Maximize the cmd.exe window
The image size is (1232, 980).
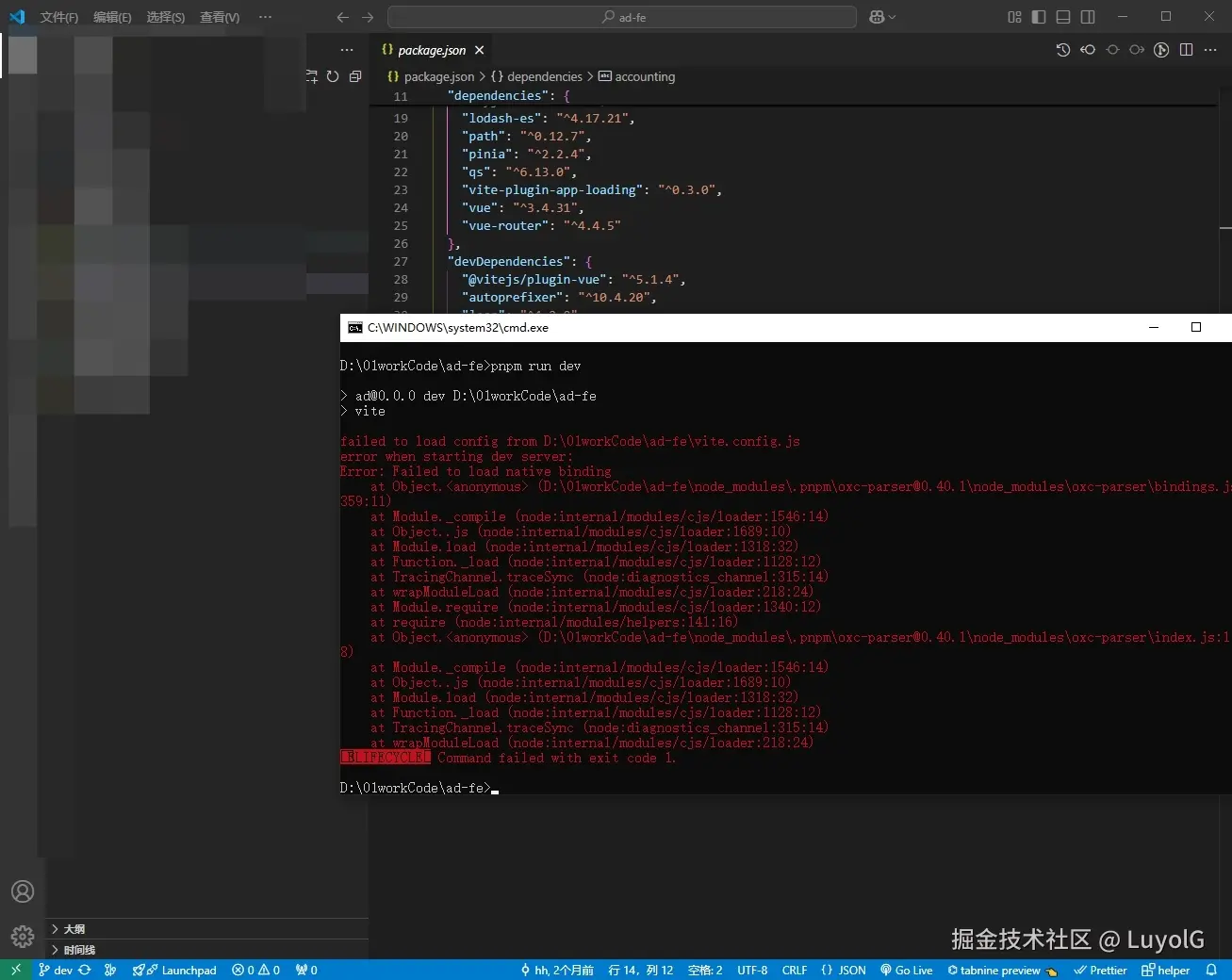coord(1196,327)
